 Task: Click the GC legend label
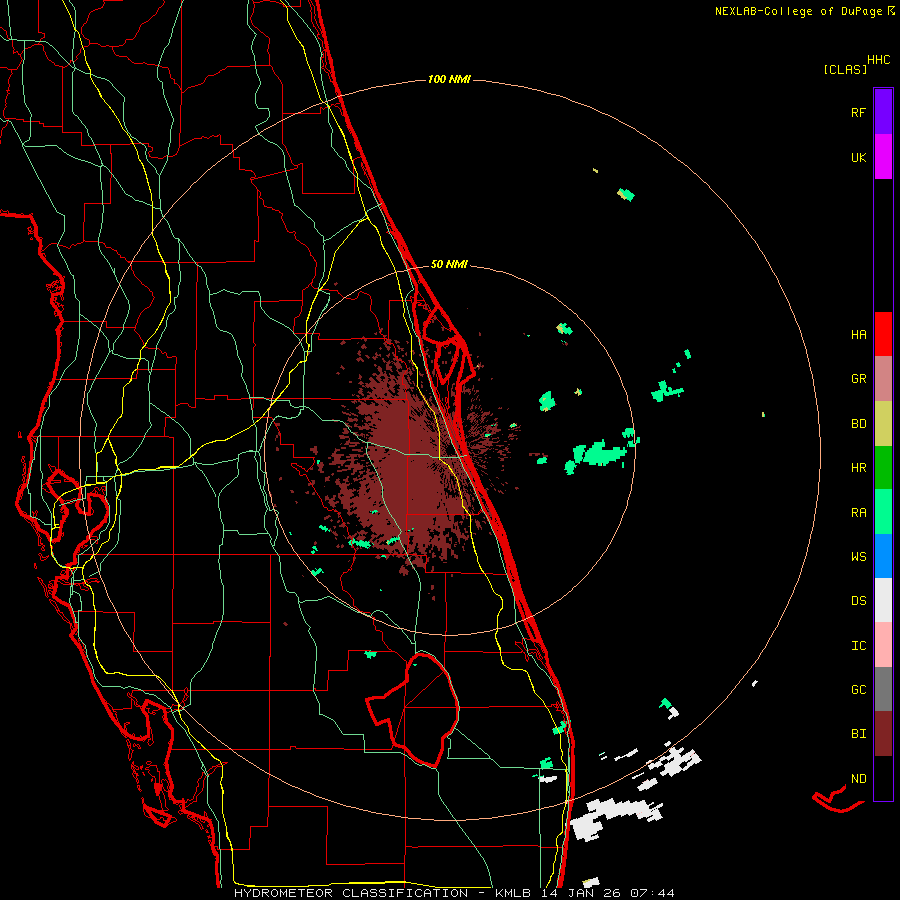[x=858, y=690]
